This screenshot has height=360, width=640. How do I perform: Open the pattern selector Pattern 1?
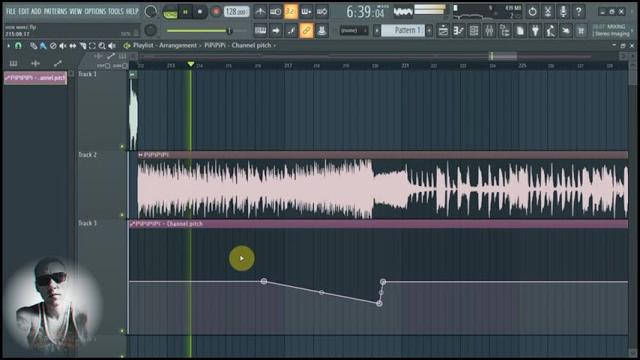[402, 30]
